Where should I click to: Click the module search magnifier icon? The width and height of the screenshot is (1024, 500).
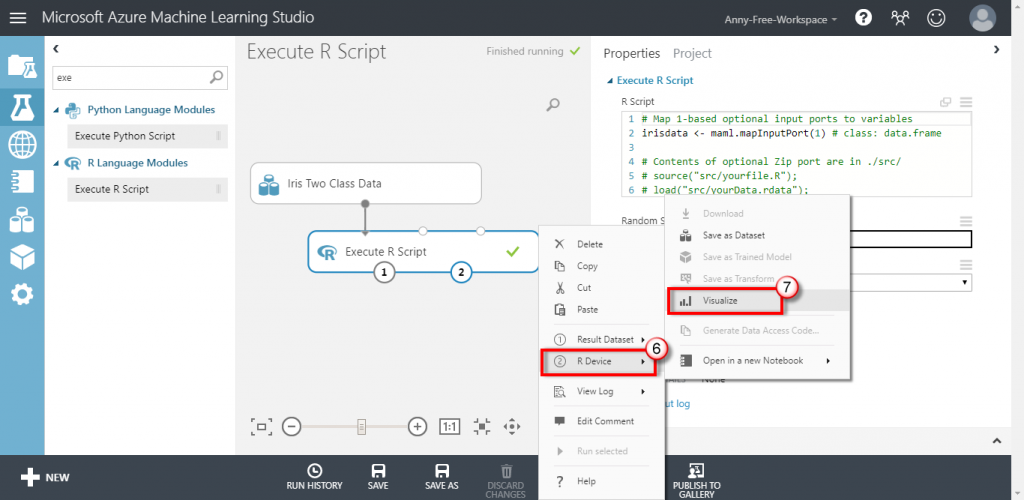pos(217,77)
